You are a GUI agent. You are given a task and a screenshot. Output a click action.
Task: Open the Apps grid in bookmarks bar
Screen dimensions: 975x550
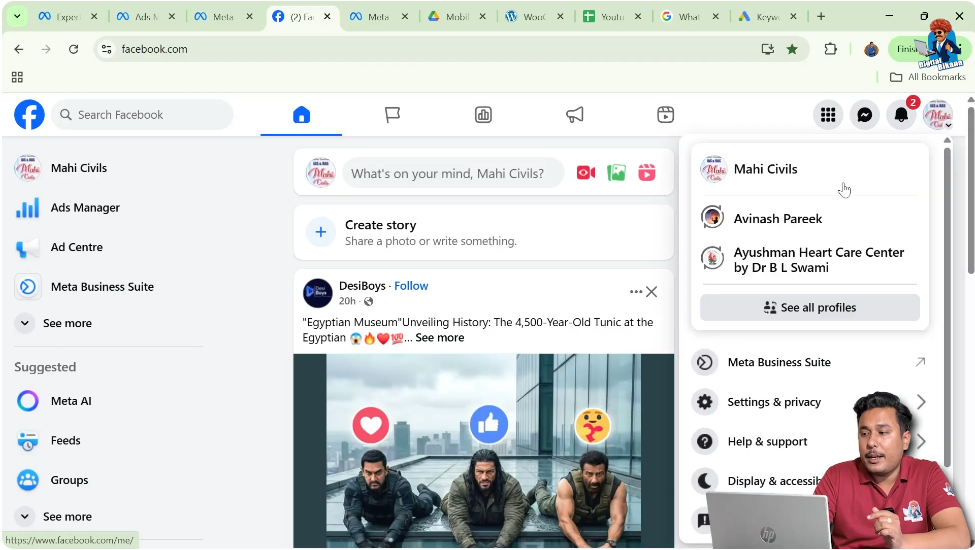click(17, 77)
